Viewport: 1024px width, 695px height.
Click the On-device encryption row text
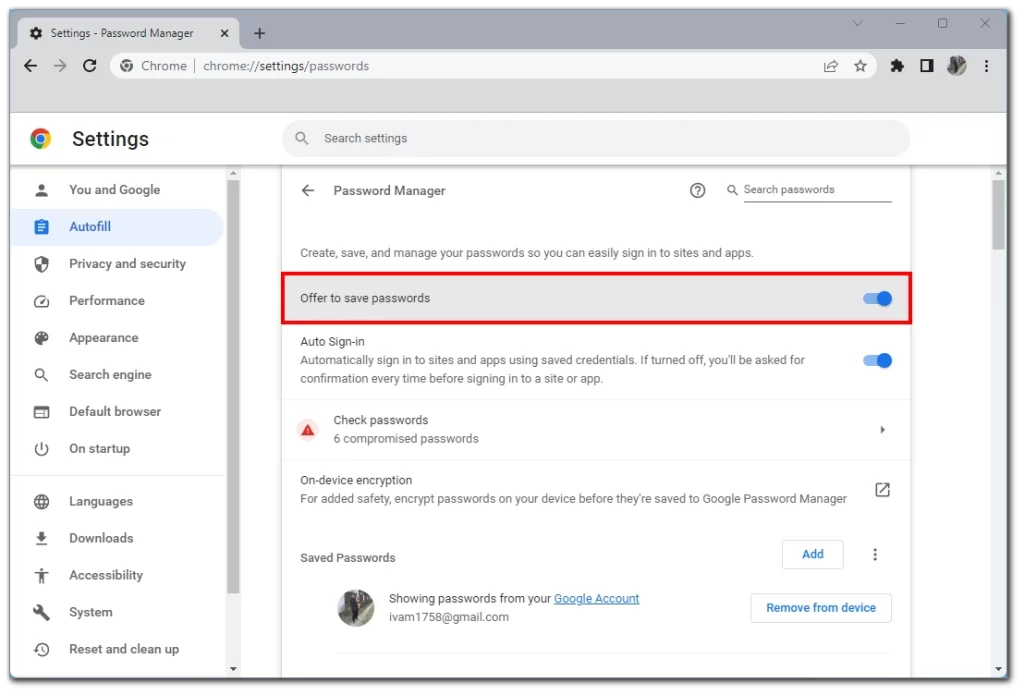click(573, 491)
